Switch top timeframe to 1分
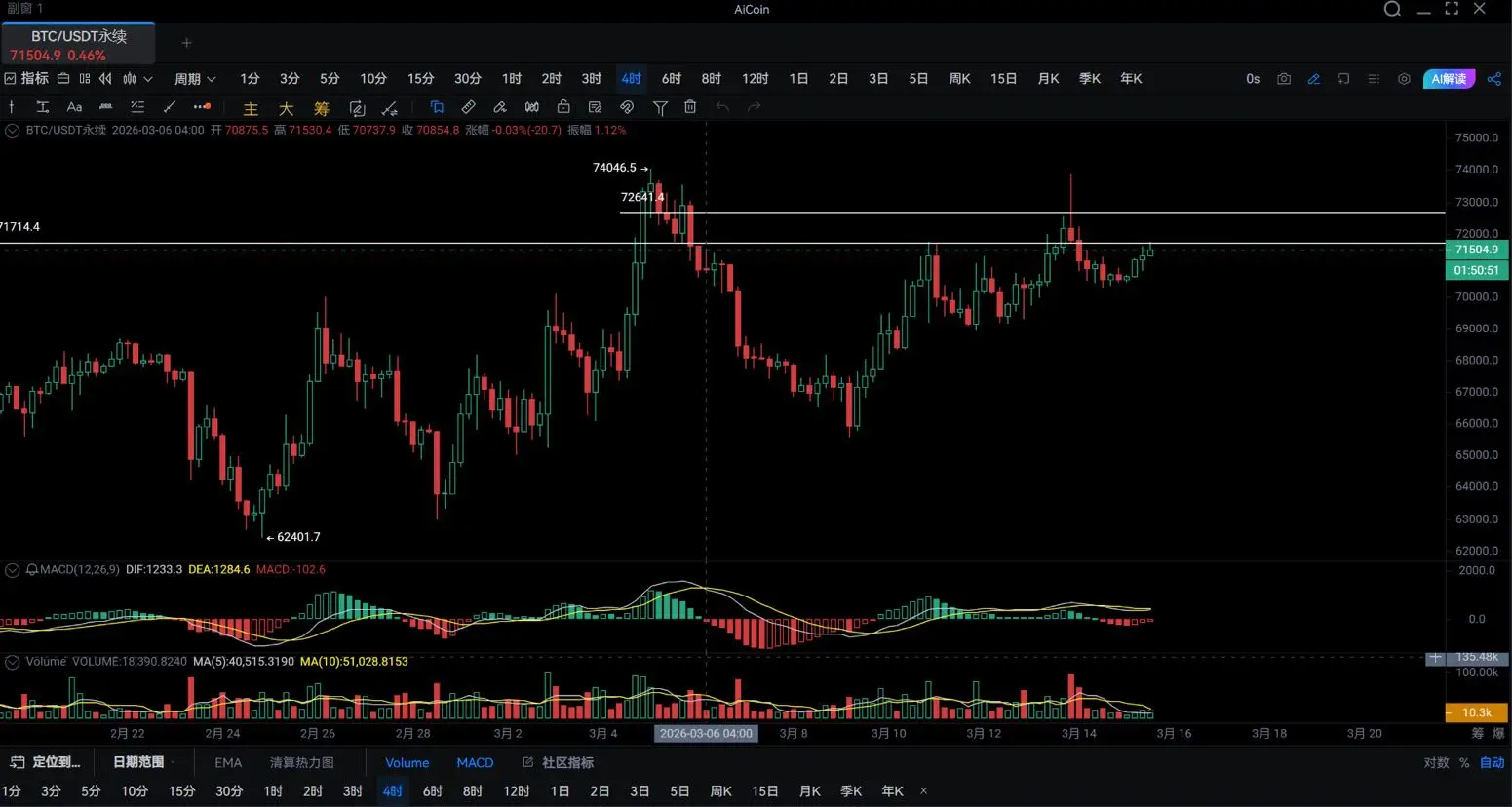The width and height of the screenshot is (1512, 807). click(251, 78)
